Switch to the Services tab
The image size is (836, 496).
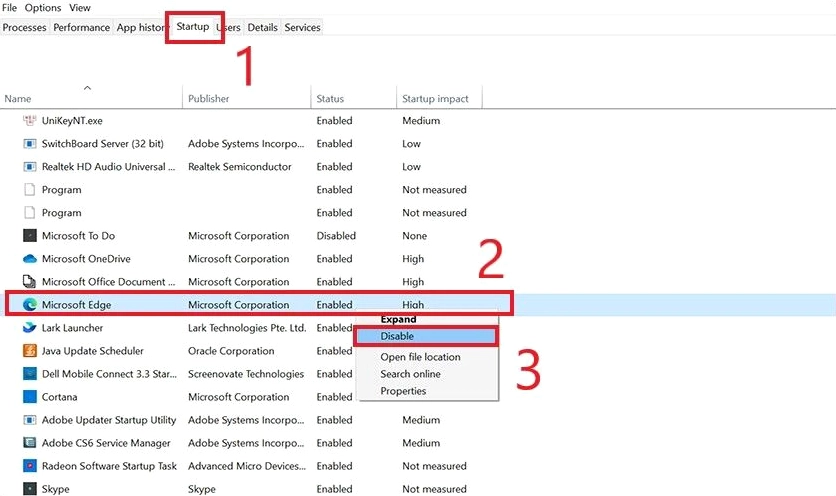[x=302, y=27]
